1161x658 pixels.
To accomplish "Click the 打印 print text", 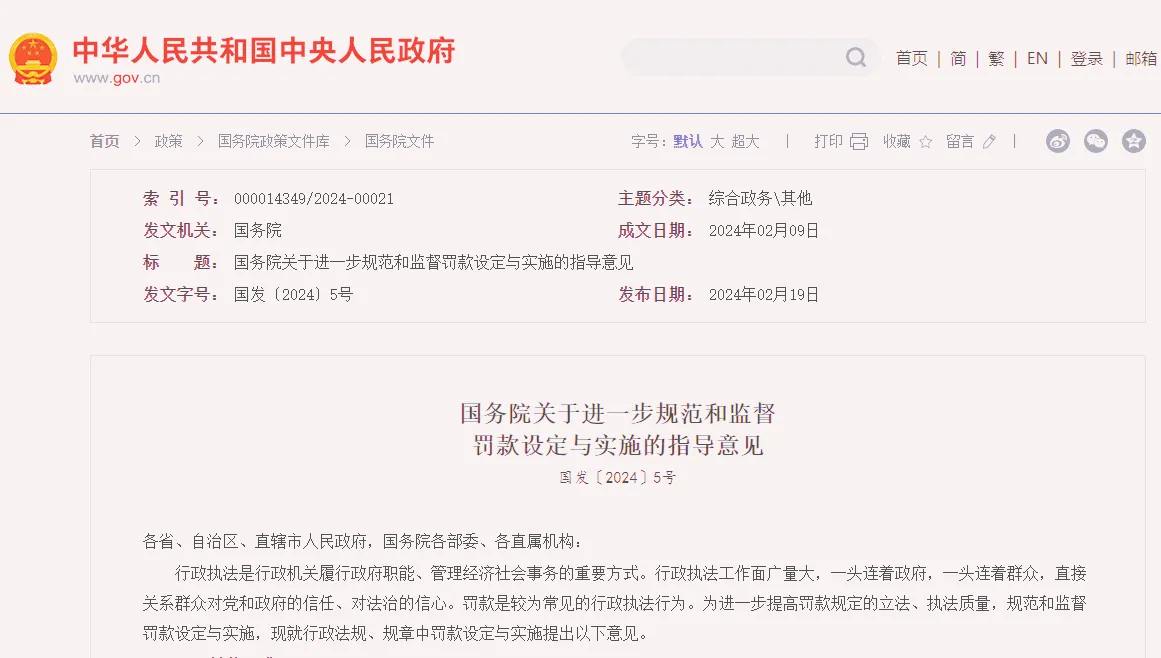I will (829, 141).
